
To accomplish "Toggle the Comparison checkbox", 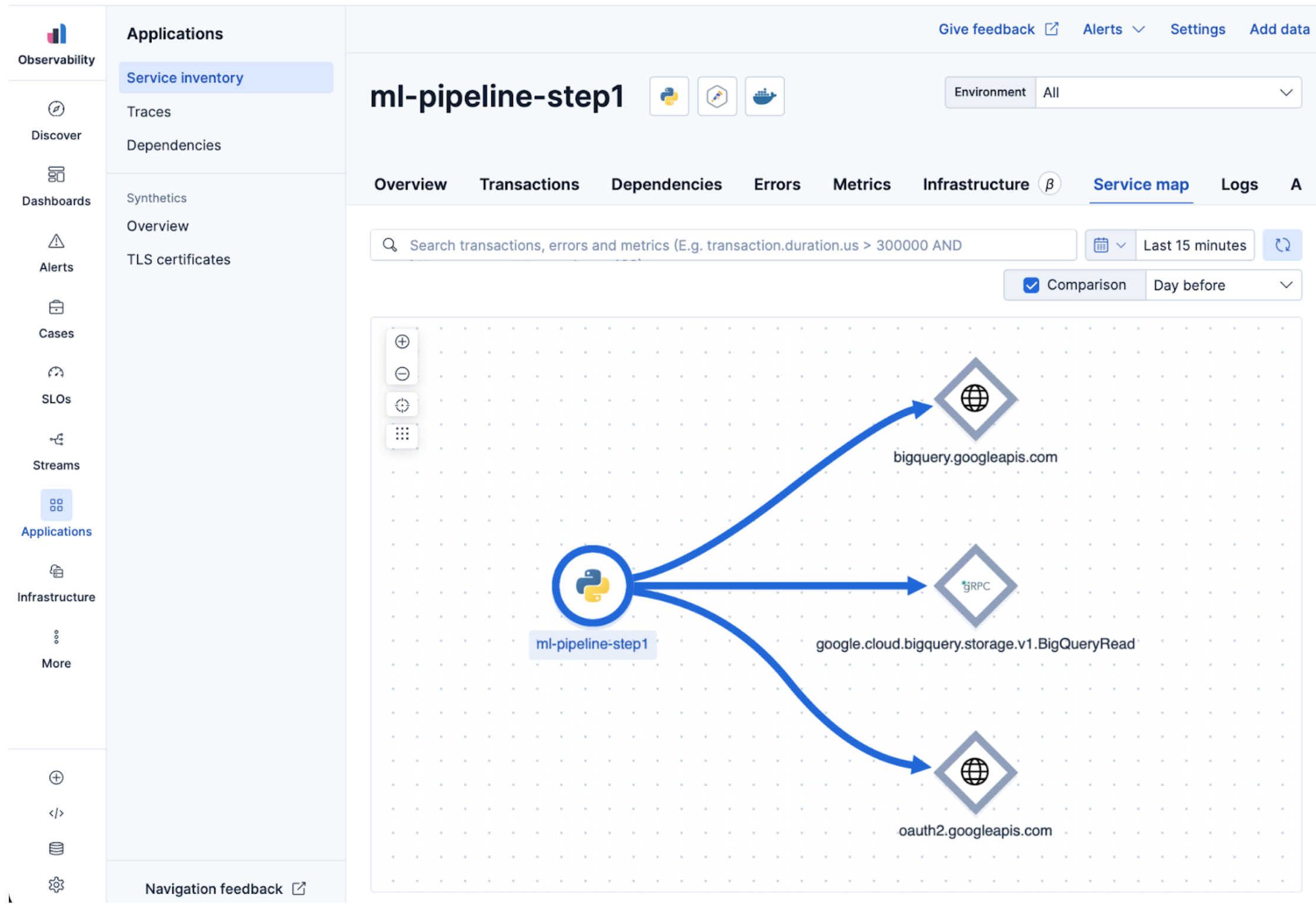I will [1031, 285].
